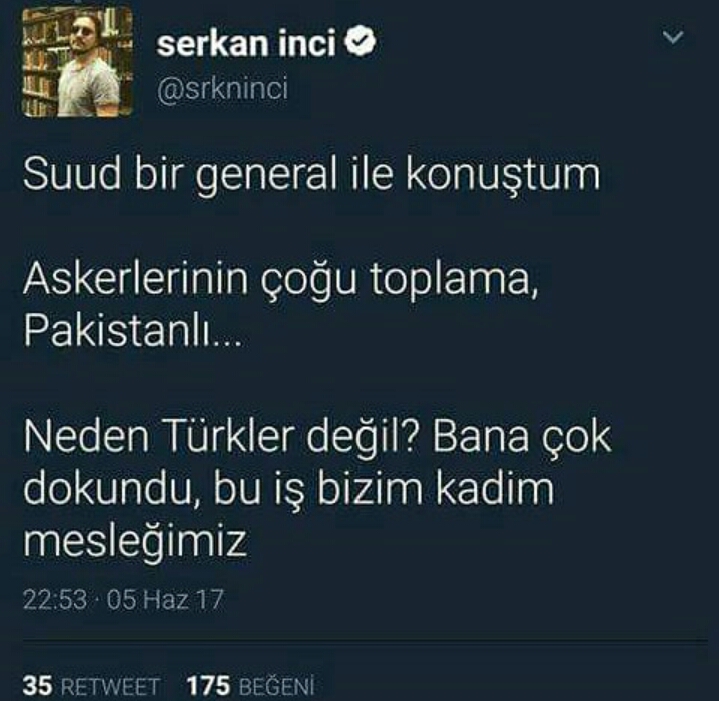Screen dimensions: 719x701
Task: Open the BEĞENİ likes label
Action: [x=277, y=686]
